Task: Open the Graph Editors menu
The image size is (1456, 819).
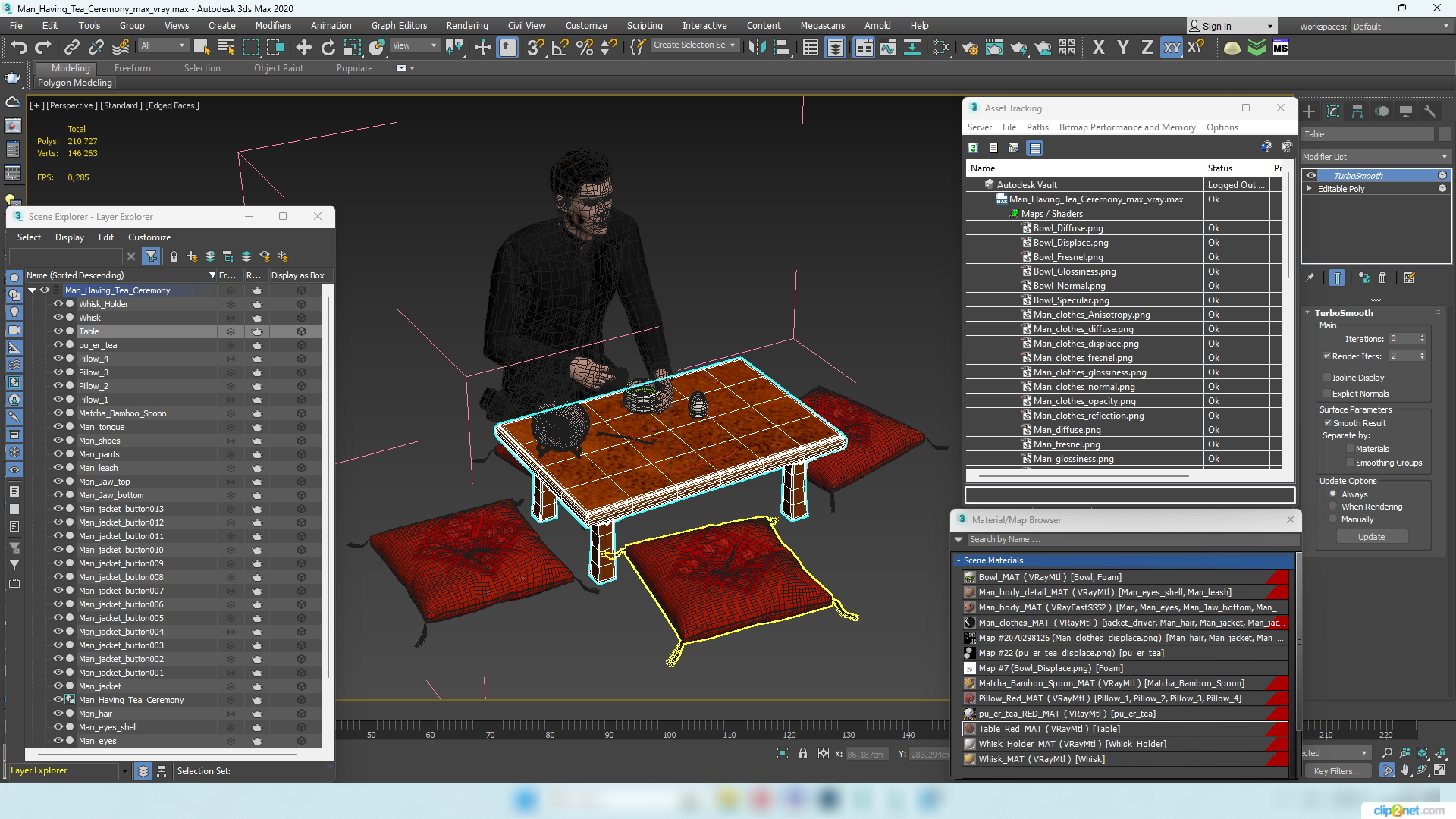Action: [x=399, y=26]
